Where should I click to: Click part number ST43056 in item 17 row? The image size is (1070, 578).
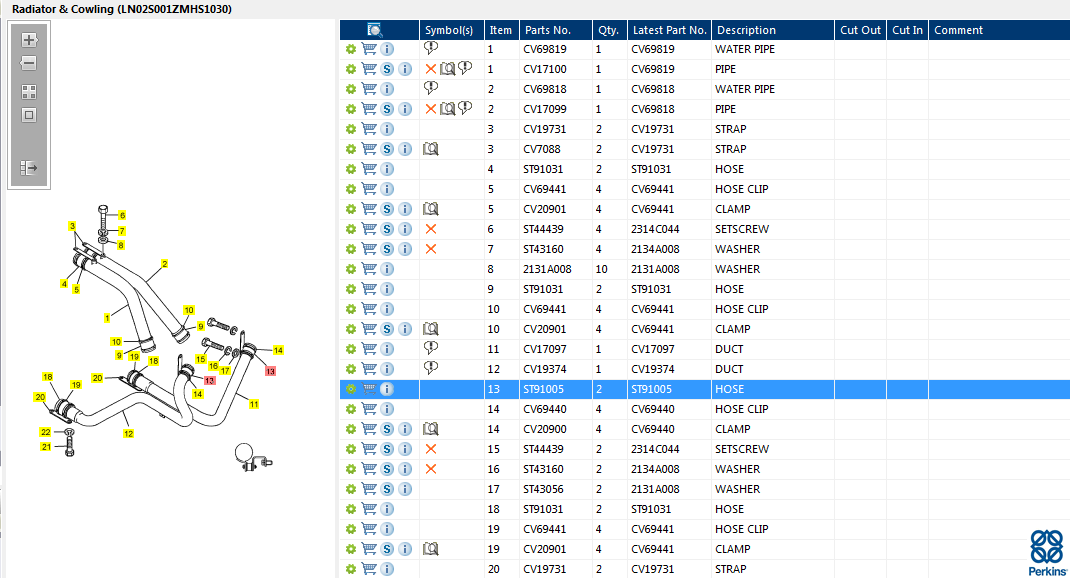pyautogui.click(x=544, y=489)
